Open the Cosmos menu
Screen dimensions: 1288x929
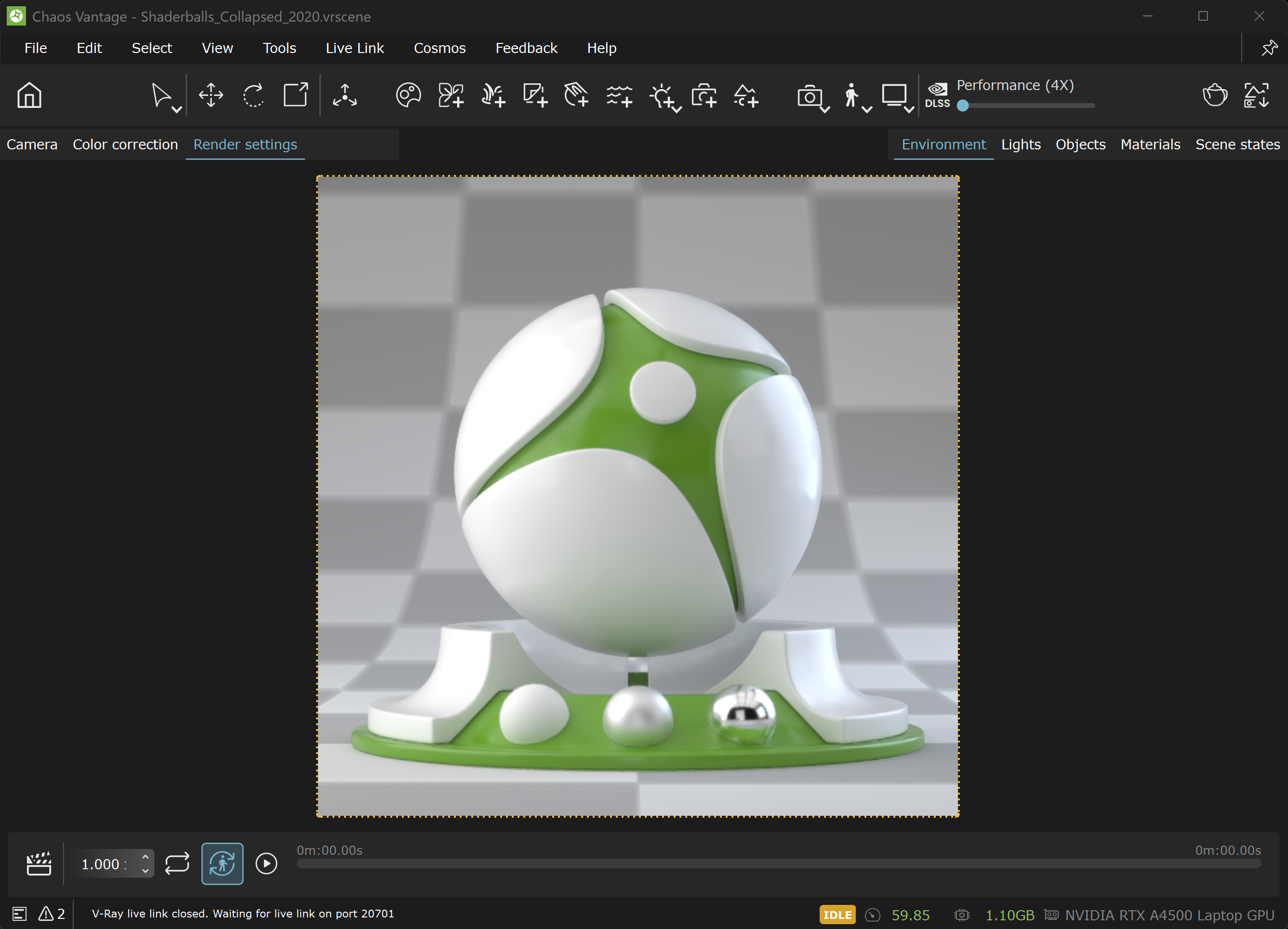coord(439,48)
